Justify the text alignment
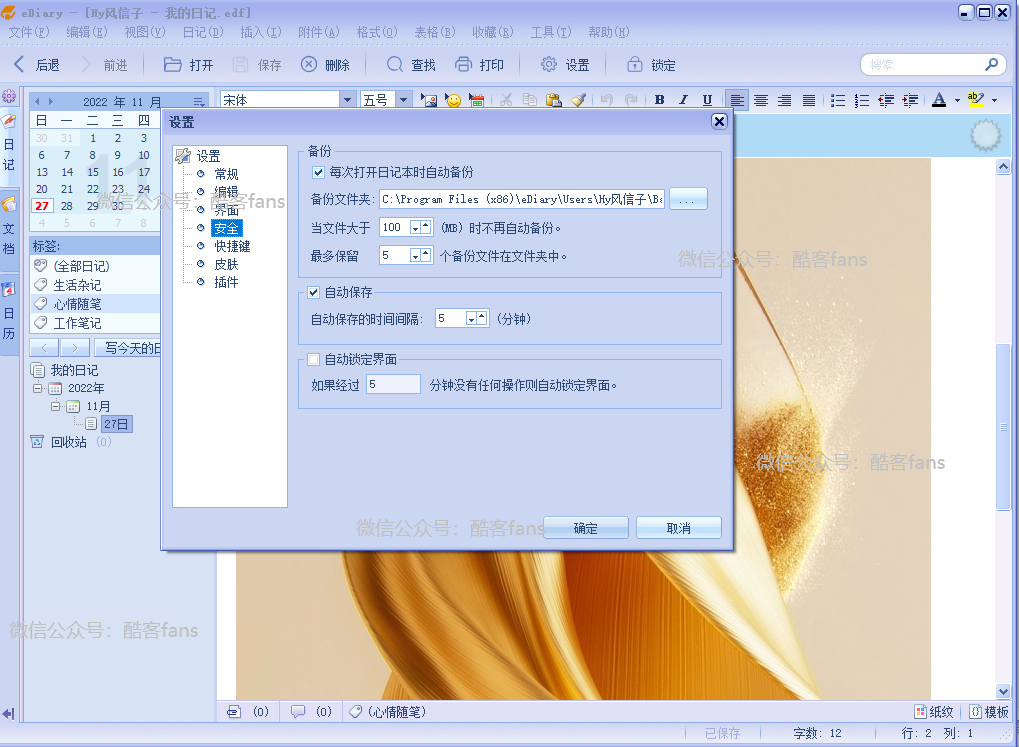This screenshot has height=747, width=1019. click(x=808, y=100)
